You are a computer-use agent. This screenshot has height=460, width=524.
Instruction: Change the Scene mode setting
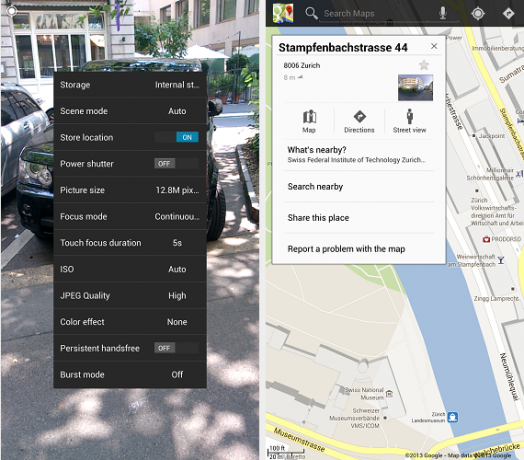pos(130,111)
